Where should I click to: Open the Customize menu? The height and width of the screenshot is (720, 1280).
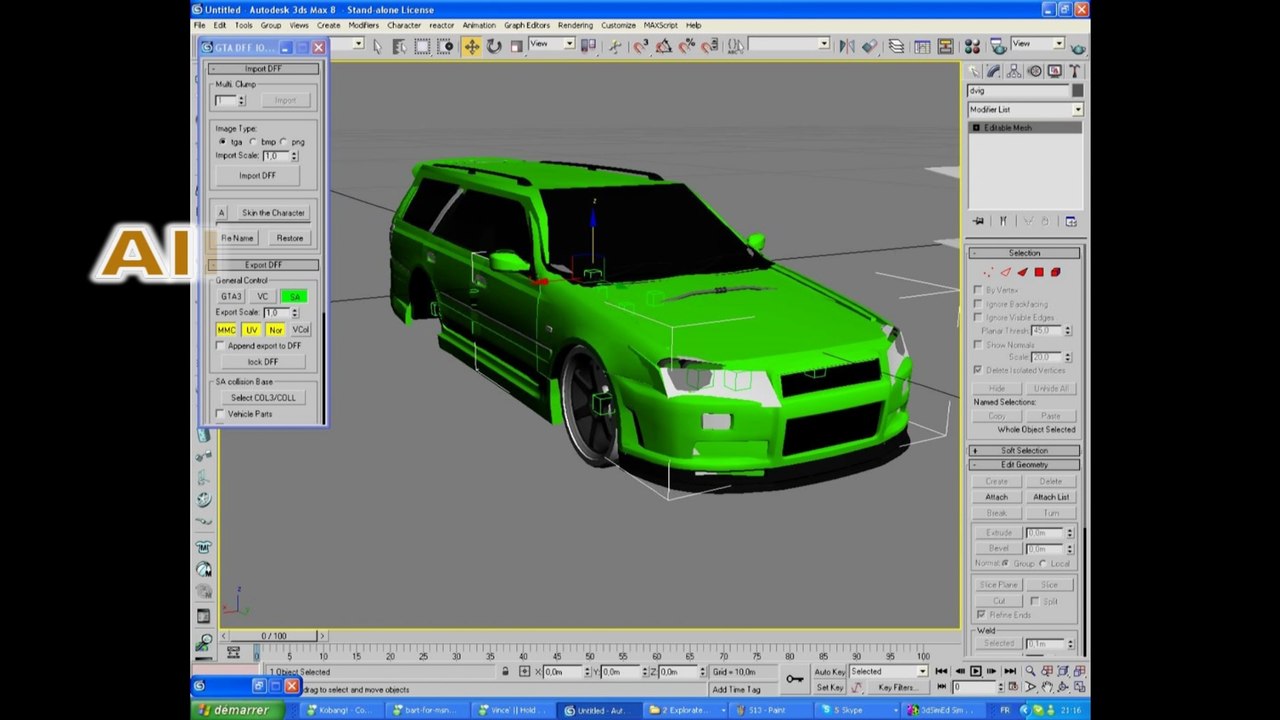pyautogui.click(x=618, y=25)
